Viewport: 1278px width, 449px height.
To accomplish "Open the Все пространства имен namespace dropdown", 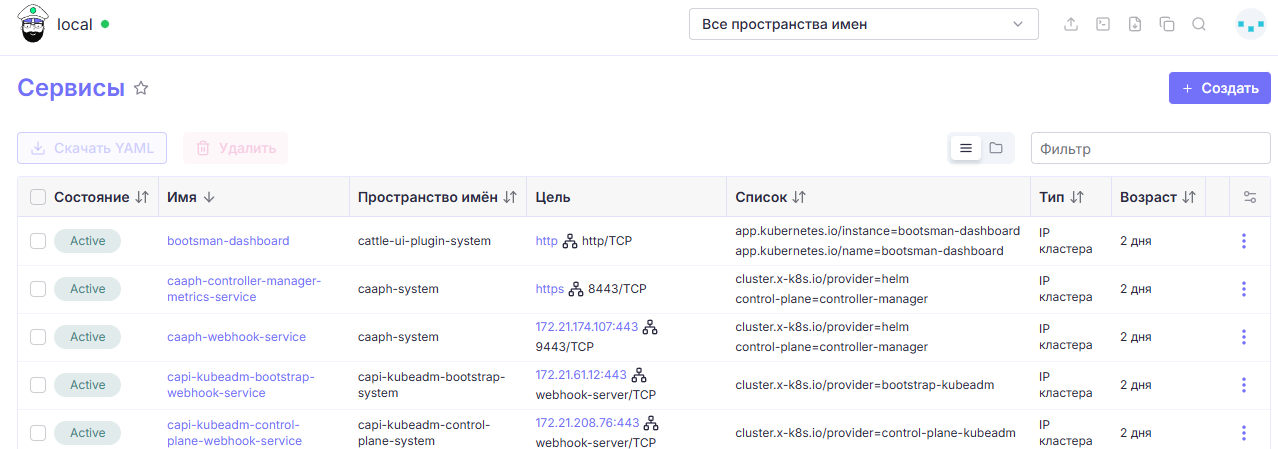I will 864,24.
